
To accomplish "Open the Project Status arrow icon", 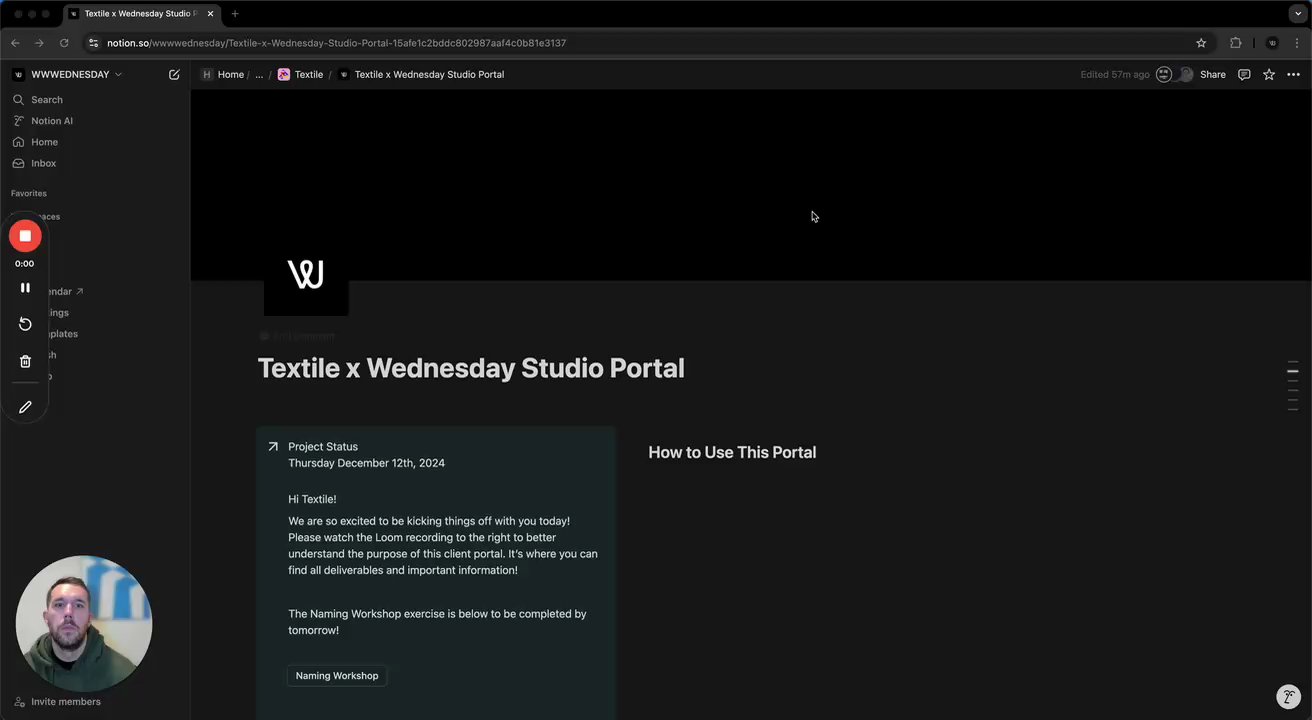I will click(x=273, y=447).
